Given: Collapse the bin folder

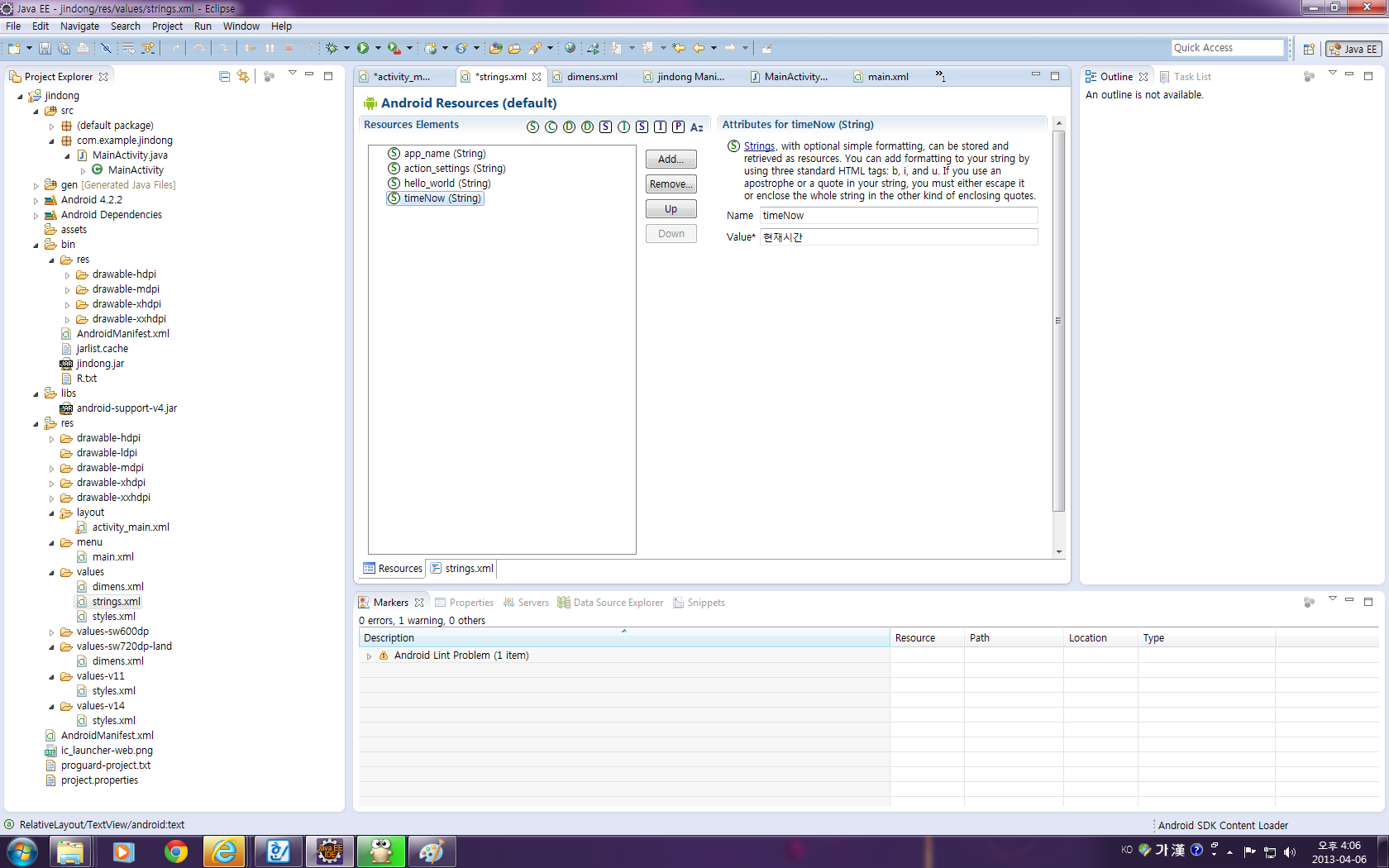Looking at the screenshot, I should point(36,245).
